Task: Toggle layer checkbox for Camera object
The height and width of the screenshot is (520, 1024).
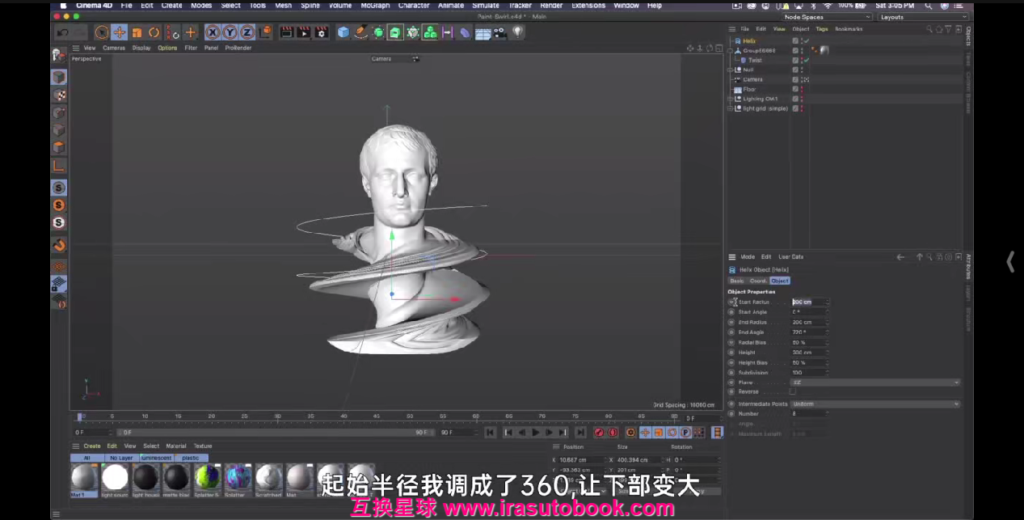Action: pyautogui.click(x=795, y=79)
